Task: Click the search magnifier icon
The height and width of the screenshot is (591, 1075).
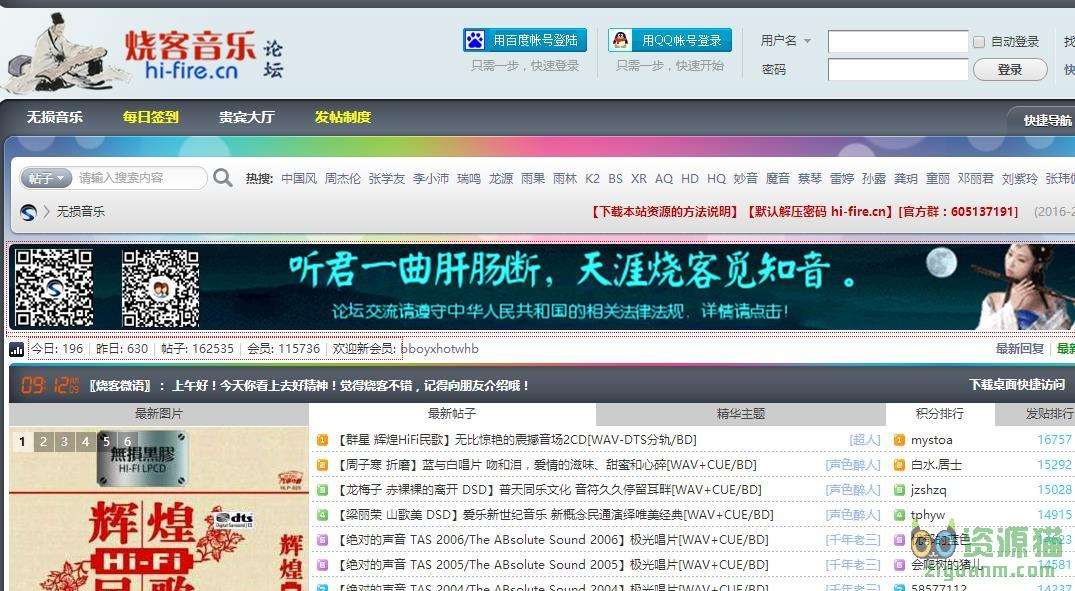Action: coord(223,178)
